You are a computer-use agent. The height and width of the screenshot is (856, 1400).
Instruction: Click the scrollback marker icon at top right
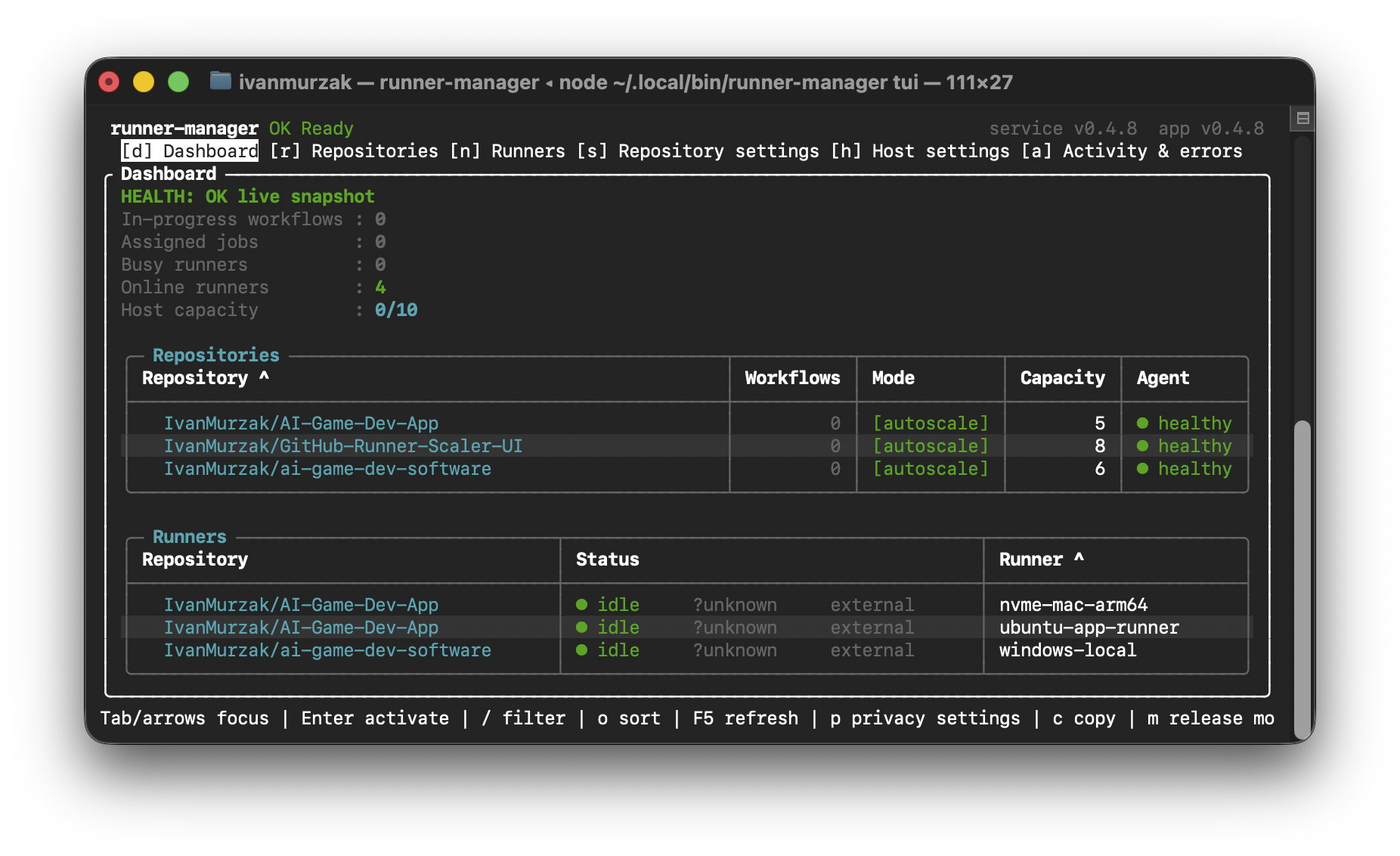[1303, 118]
